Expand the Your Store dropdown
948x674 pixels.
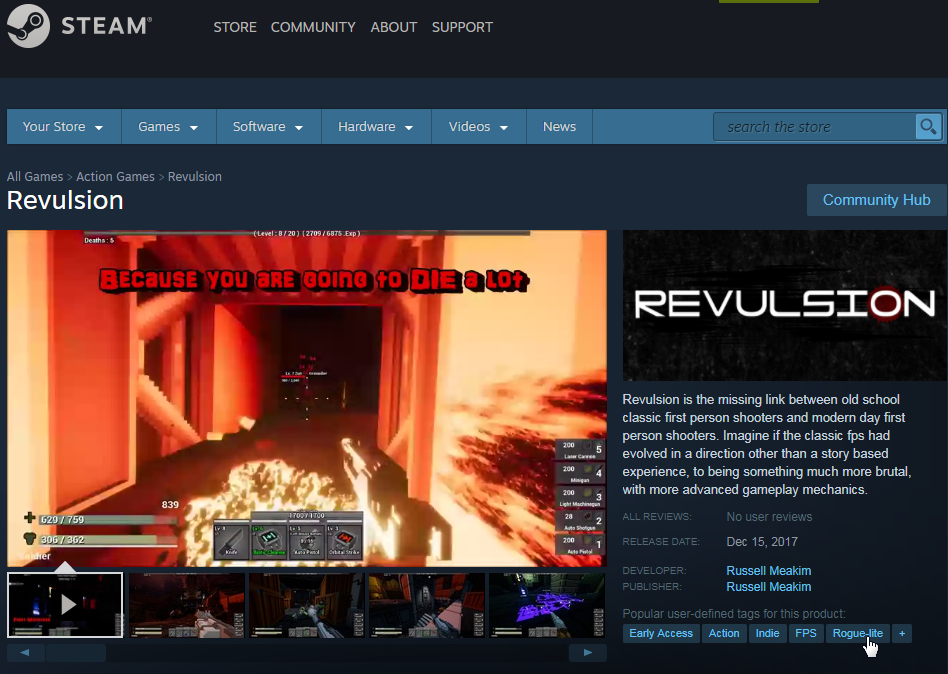tap(63, 127)
